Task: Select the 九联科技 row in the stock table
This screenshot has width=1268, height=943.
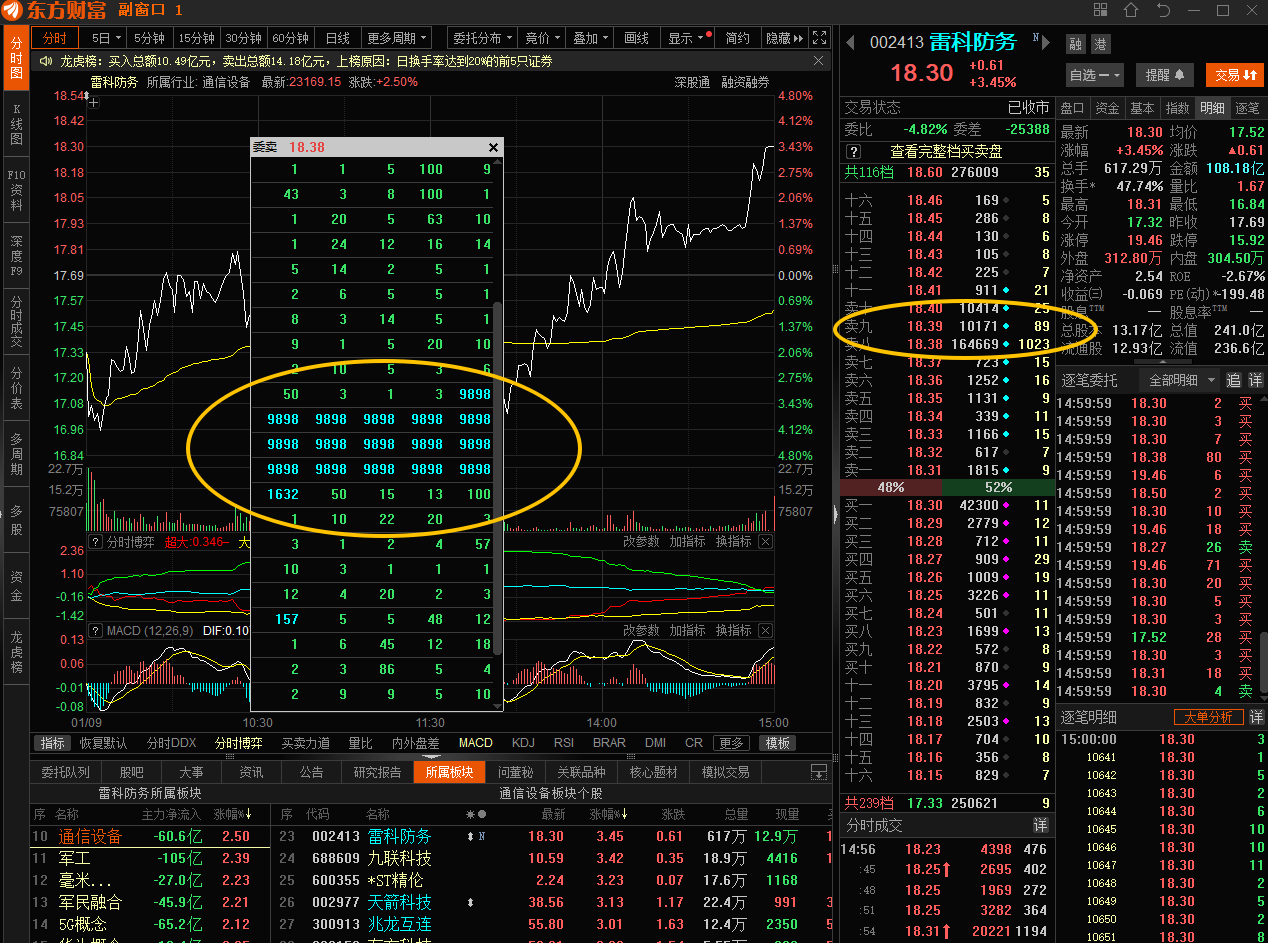Action: [x=555, y=858]
